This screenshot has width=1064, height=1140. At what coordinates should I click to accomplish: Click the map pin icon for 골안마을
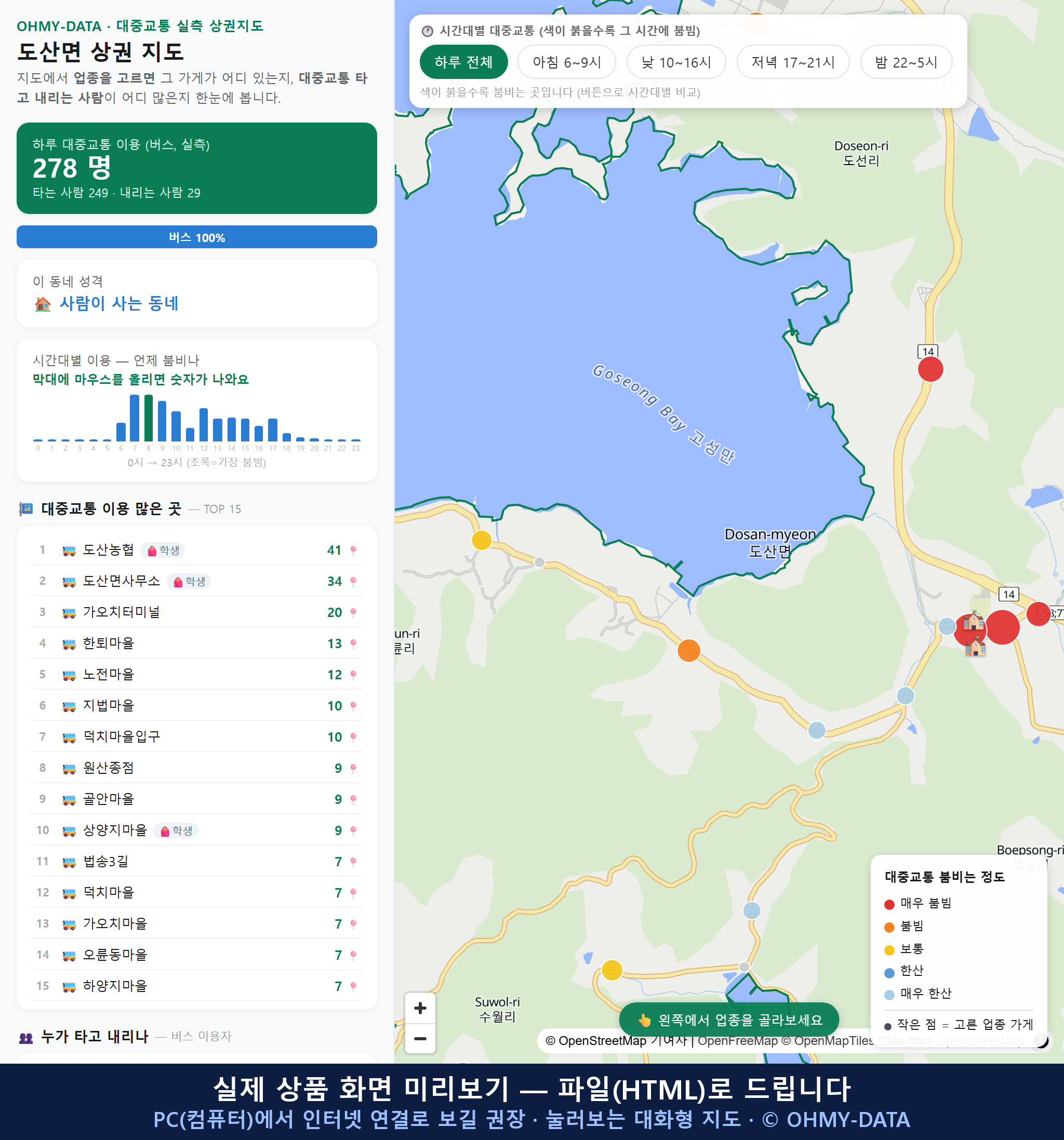pyautogui.click(x=353, y=799)
